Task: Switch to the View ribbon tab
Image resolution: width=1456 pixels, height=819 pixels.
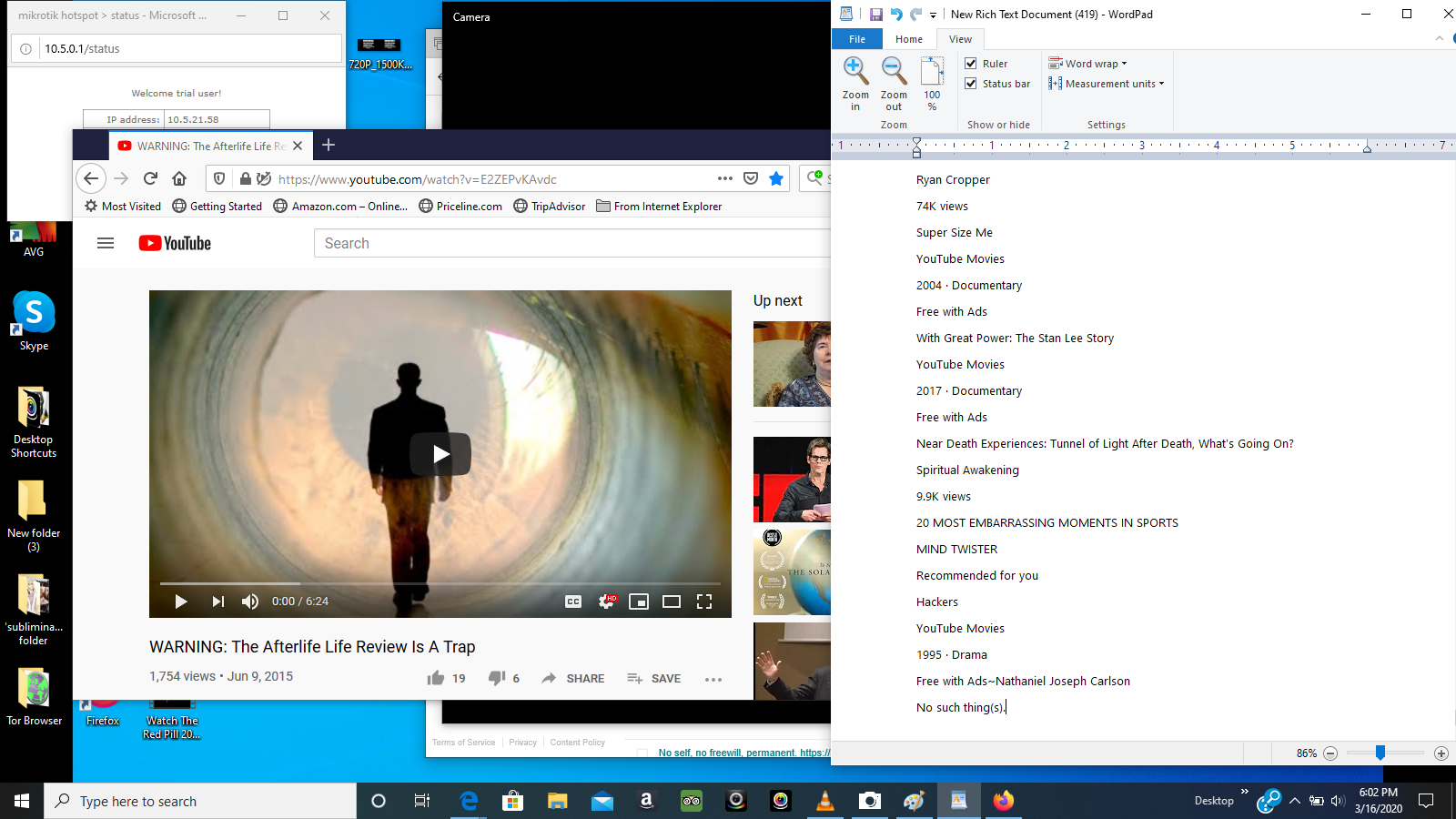Action: tap(960, 39)
